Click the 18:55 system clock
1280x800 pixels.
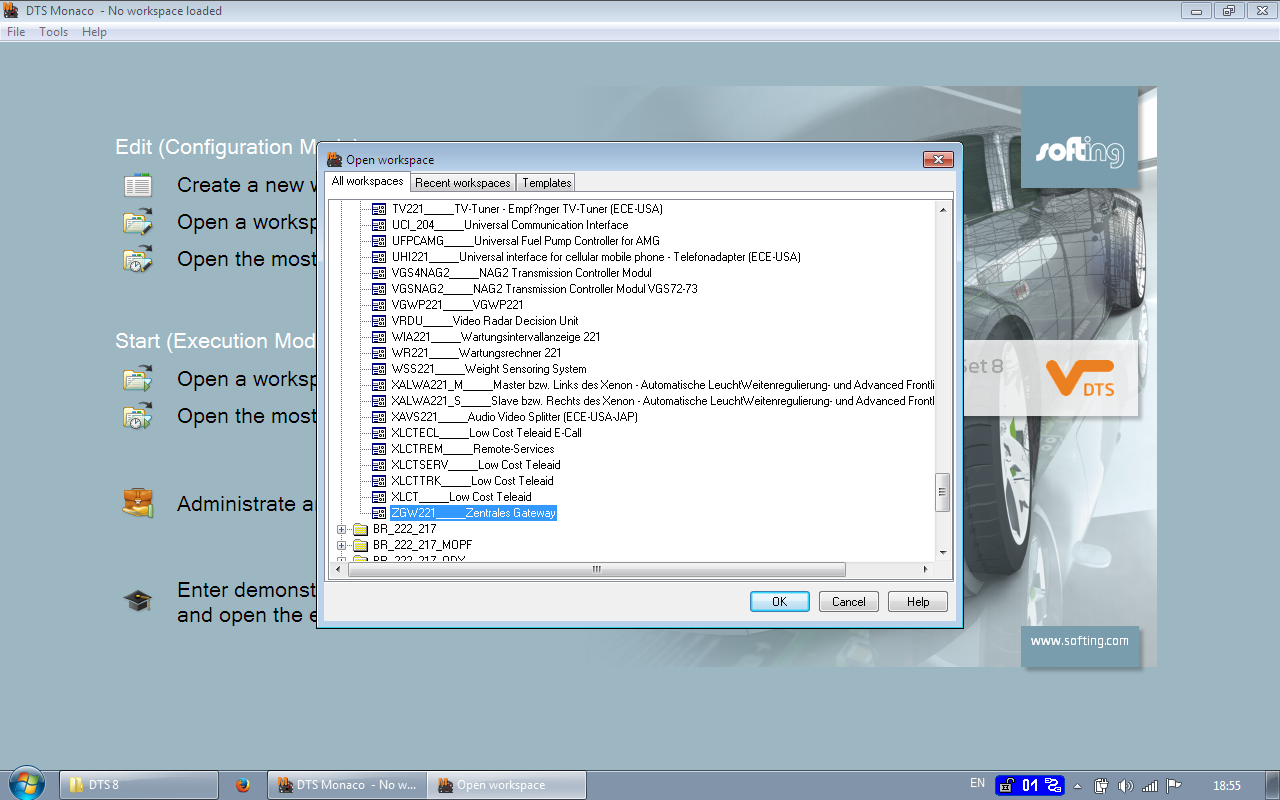click(x=1227, y=785)
